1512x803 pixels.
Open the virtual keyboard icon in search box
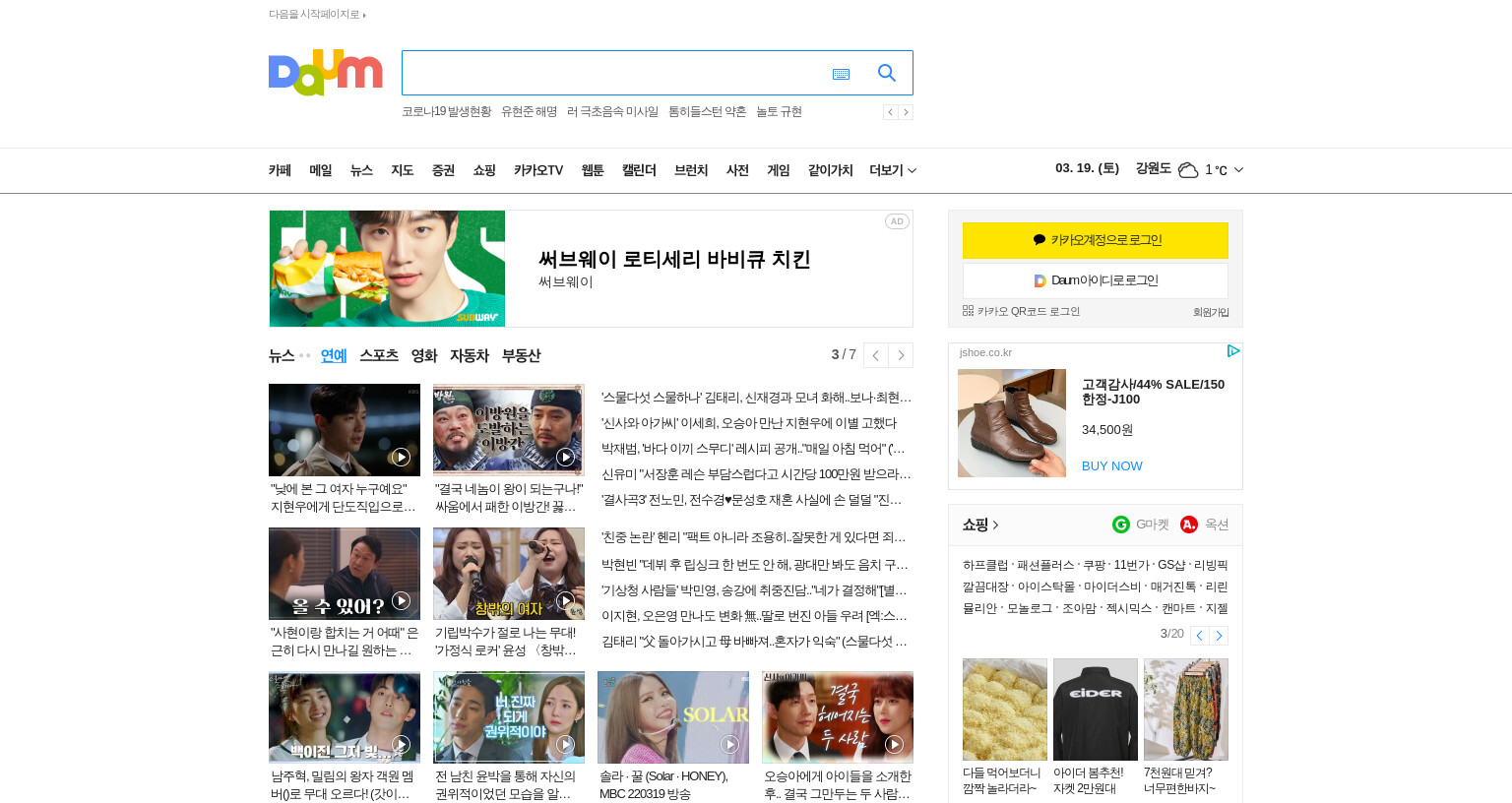click(x=841, y=74)
